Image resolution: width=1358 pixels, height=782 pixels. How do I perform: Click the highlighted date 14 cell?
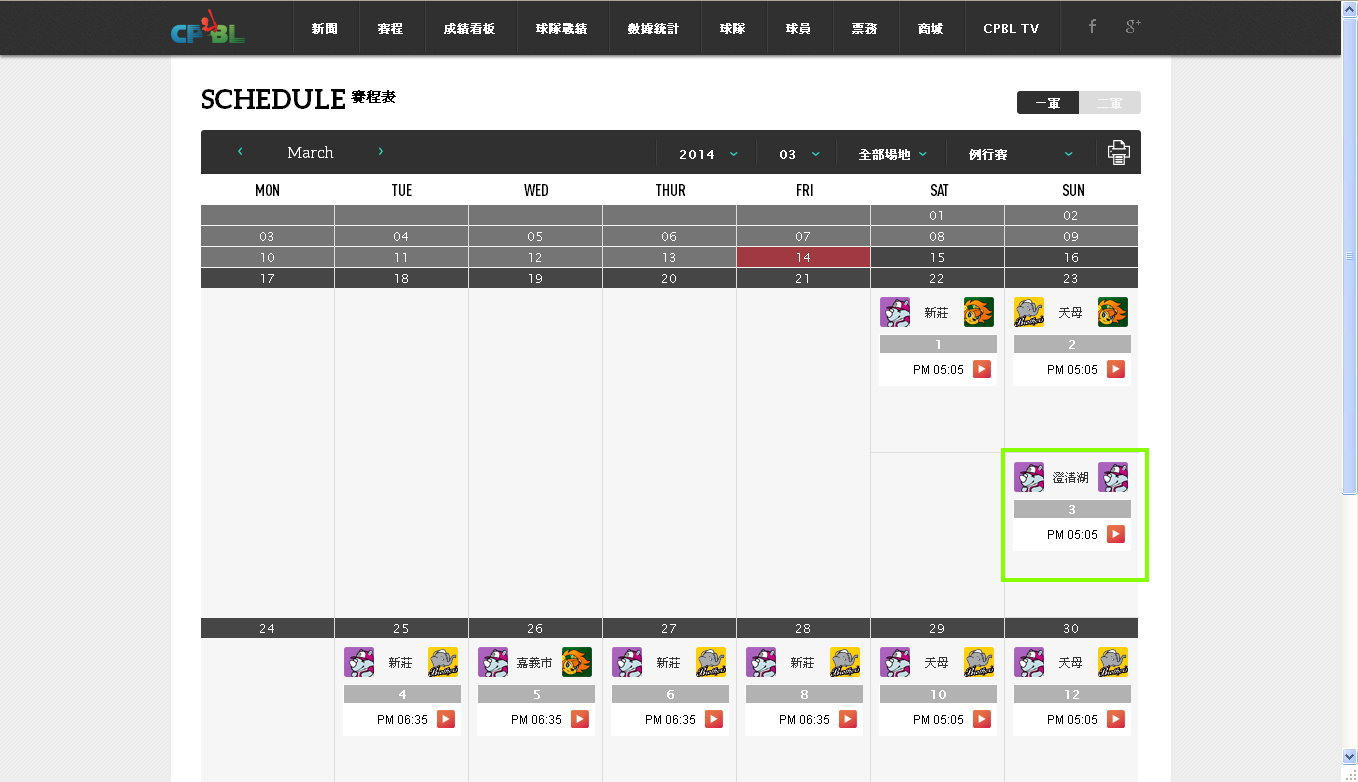tap(803, 257)
